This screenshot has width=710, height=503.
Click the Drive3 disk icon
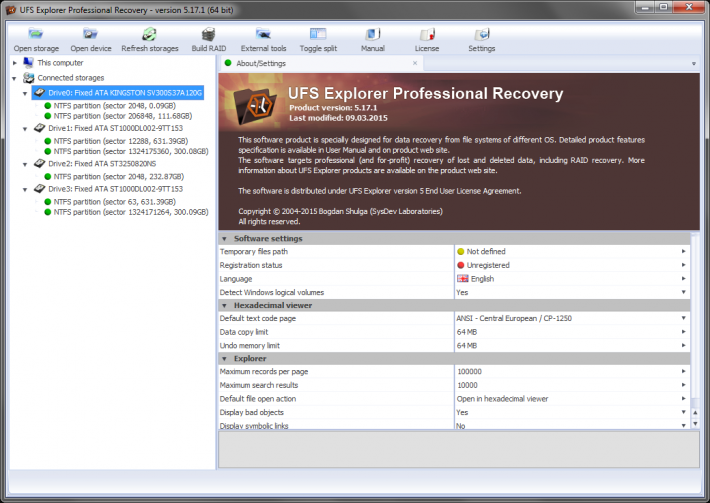(x=40, y=188)
